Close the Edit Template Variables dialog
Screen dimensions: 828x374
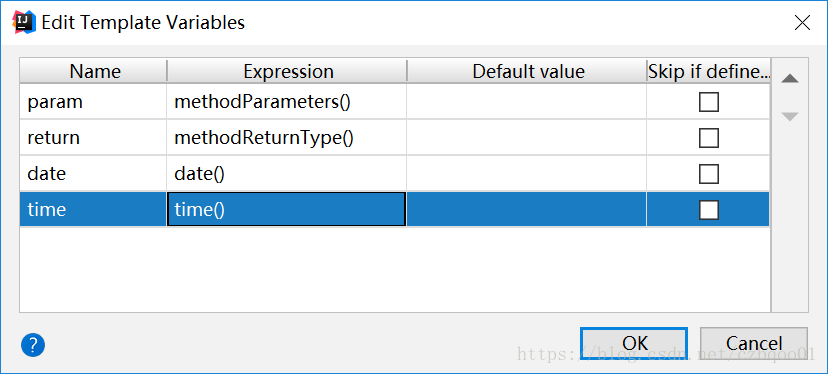[803, 23]
